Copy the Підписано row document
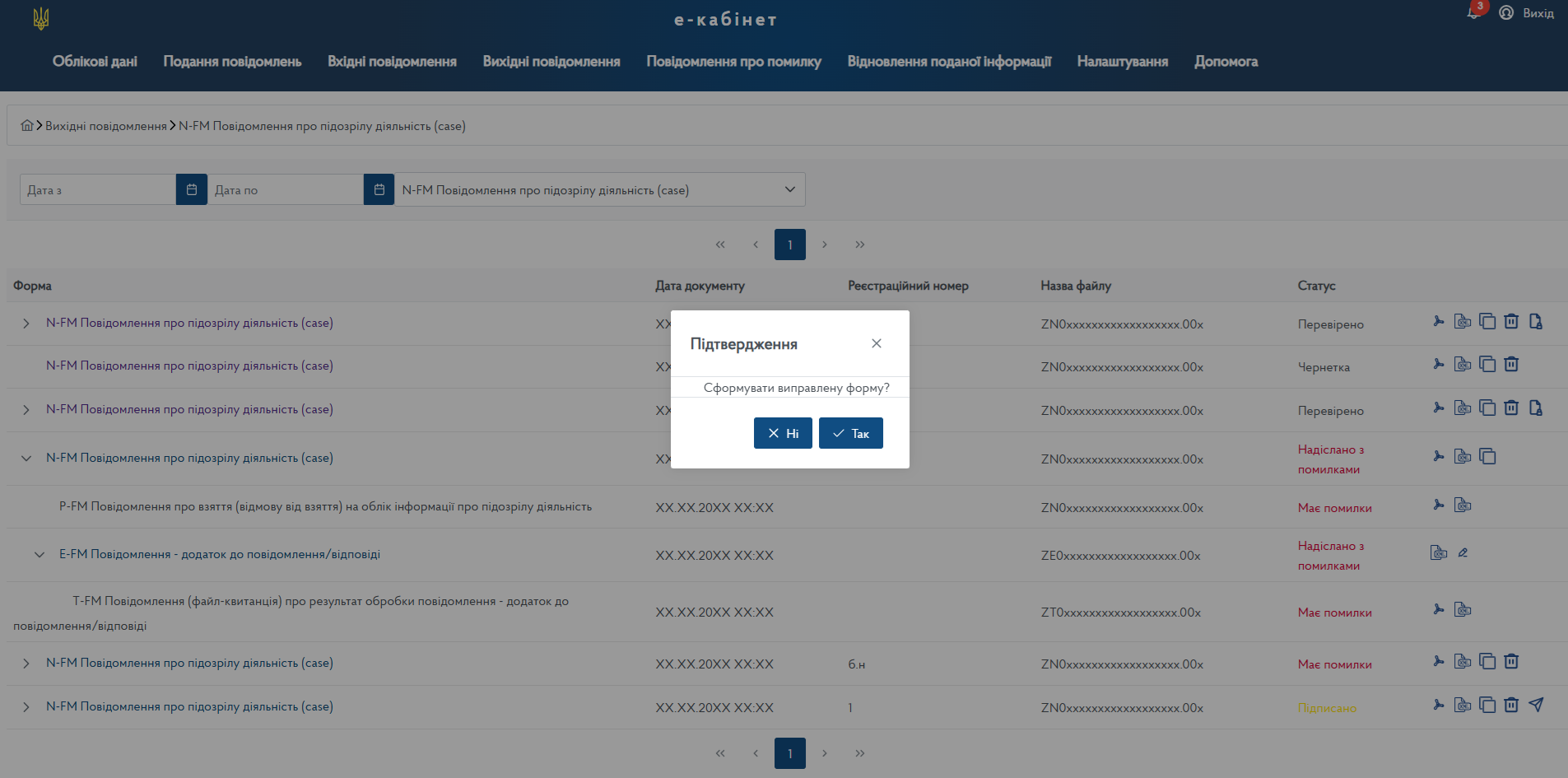This screenshot has width=1568, height=778. pyautogui.click(x=1487, y=705)
